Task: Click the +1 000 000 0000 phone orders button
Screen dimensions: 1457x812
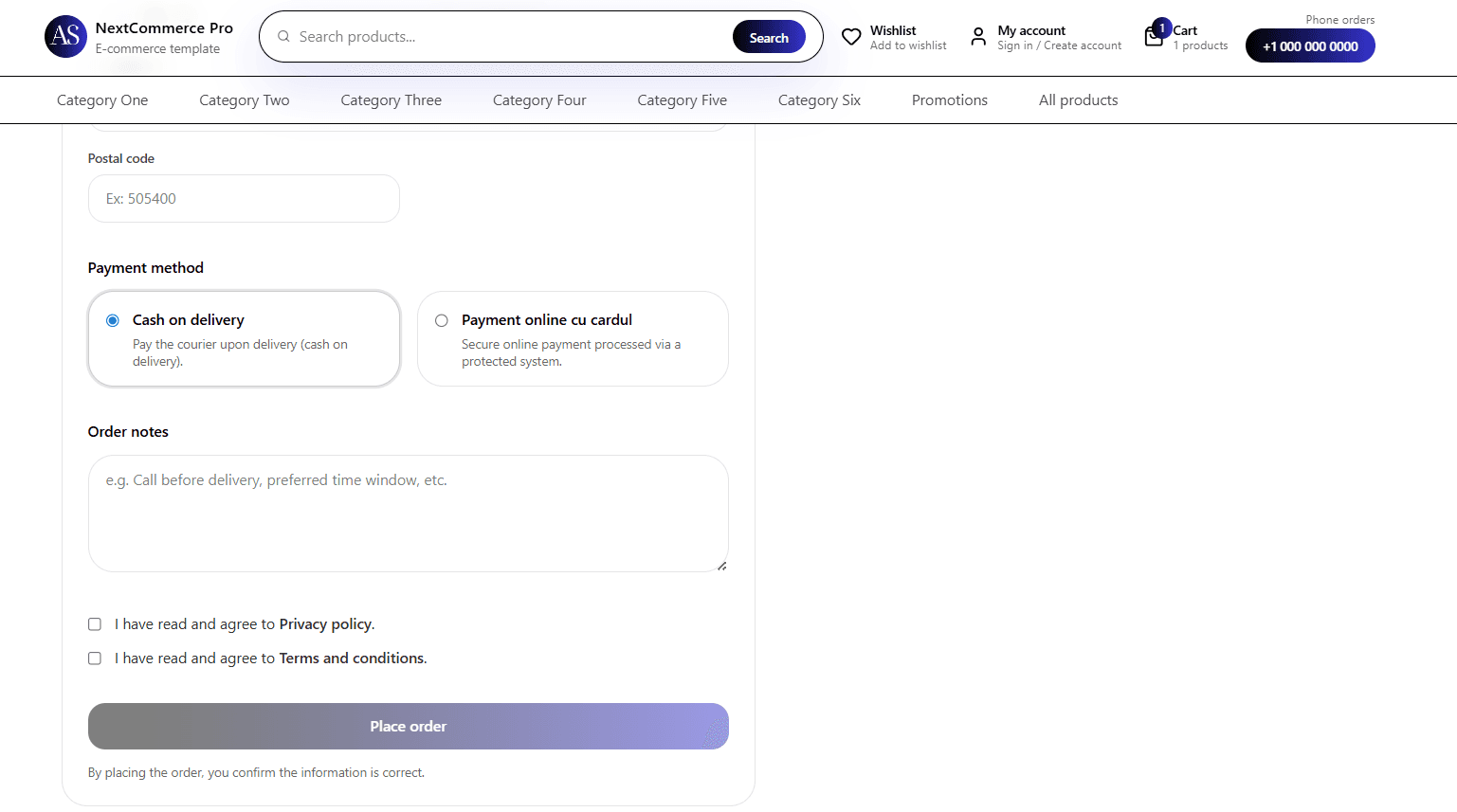Action: point(1310,45)
